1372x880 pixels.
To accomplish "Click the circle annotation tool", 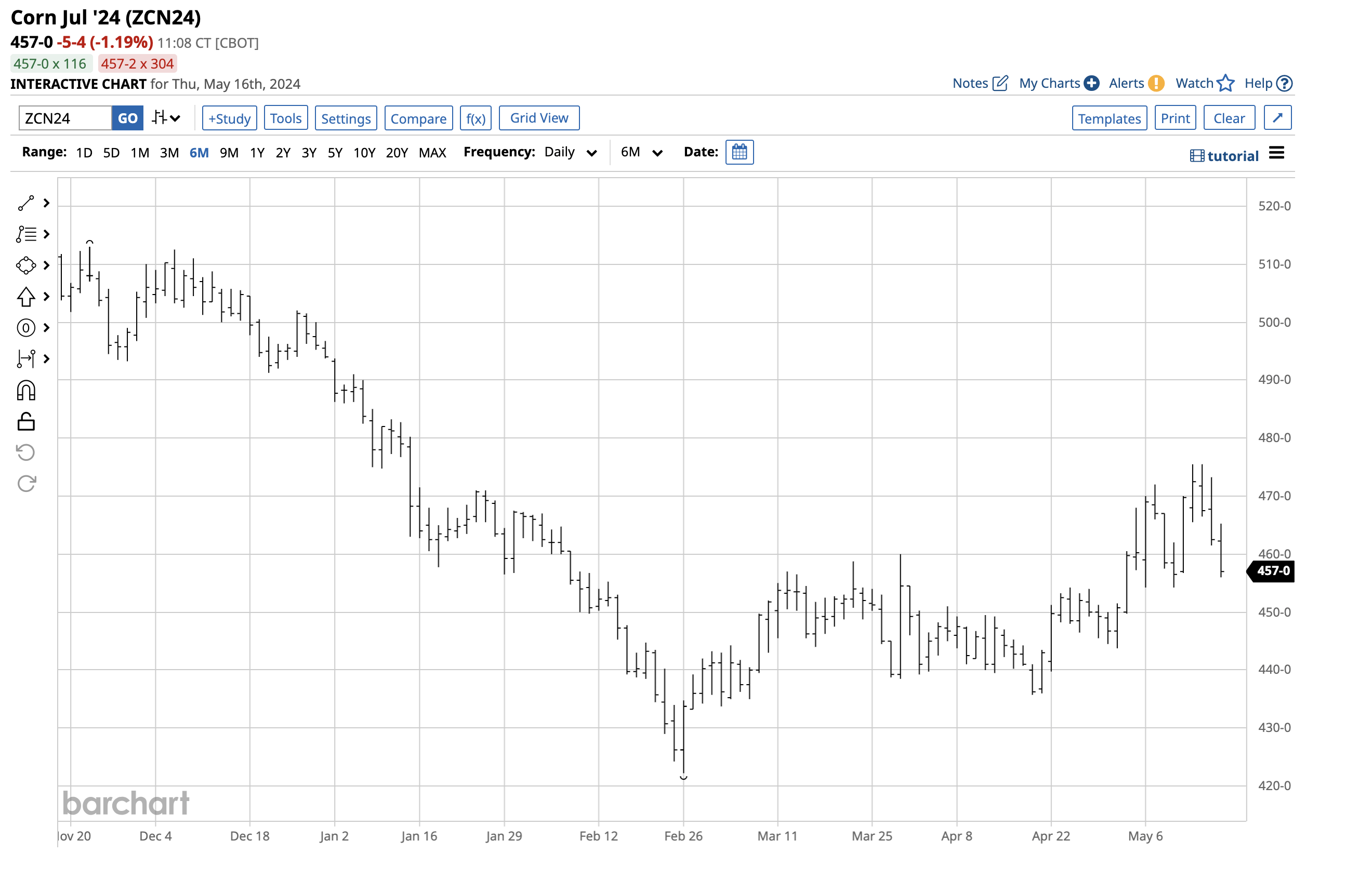I will point(26,327).
